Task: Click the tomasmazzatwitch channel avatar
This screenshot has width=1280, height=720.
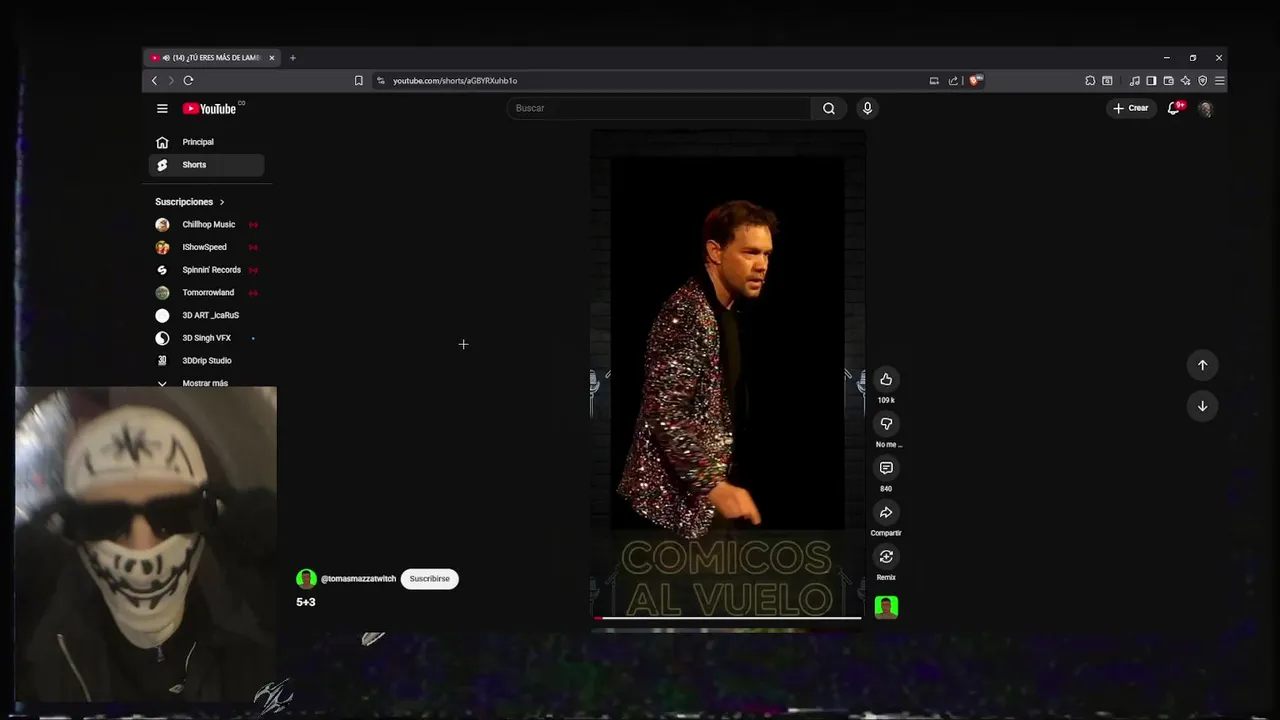Action: click(x=306, y=579)
